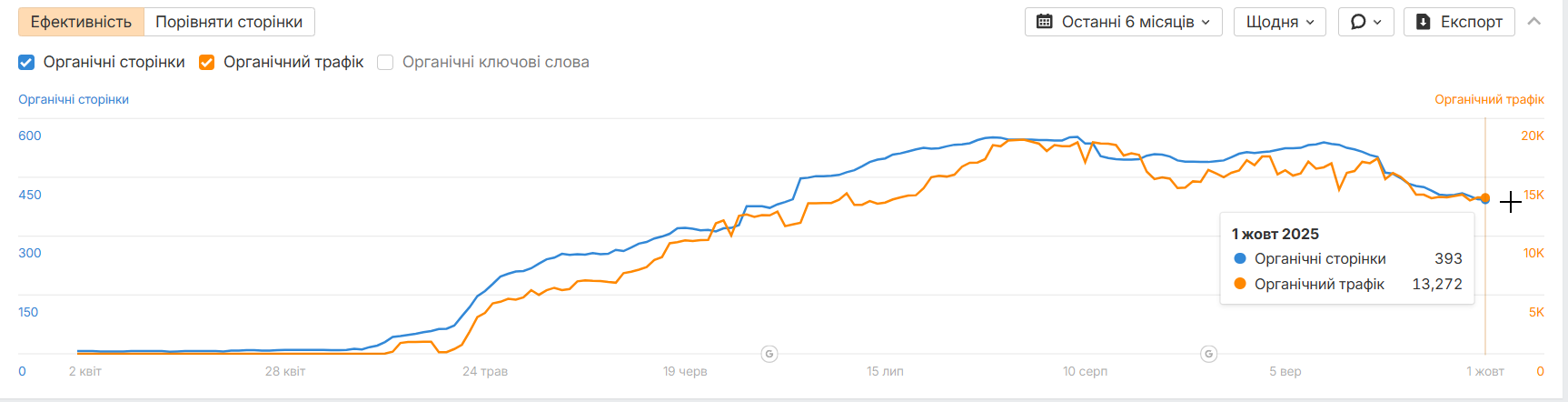
Task: Uncheck the Органічні сторінки checkbox
Action: 26,62
